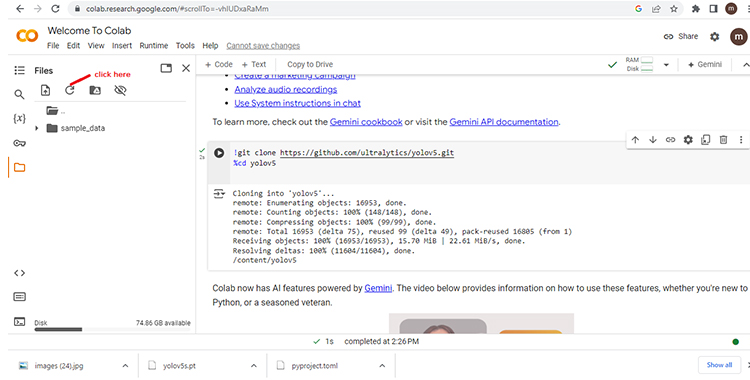Open the yolov5 GitHub URL in code
Viewport: 750px width, 380px height.
367,153
